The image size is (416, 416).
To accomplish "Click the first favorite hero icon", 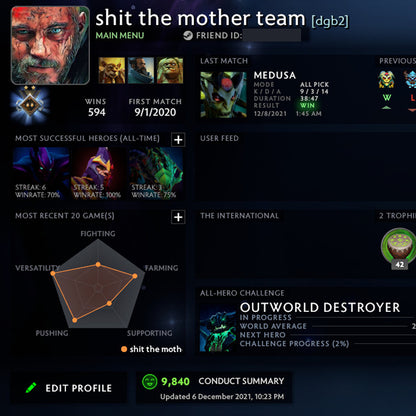I will coord(112,70).
